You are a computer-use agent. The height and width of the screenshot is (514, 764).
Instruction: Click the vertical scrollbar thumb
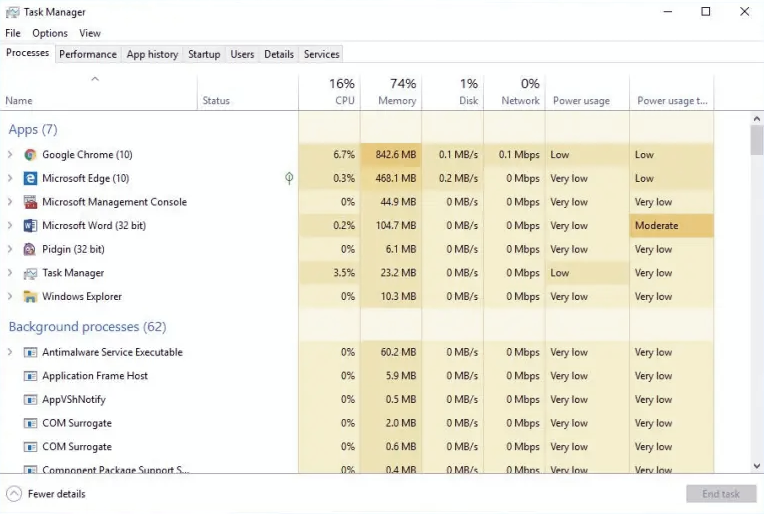(x=757, y=140)
